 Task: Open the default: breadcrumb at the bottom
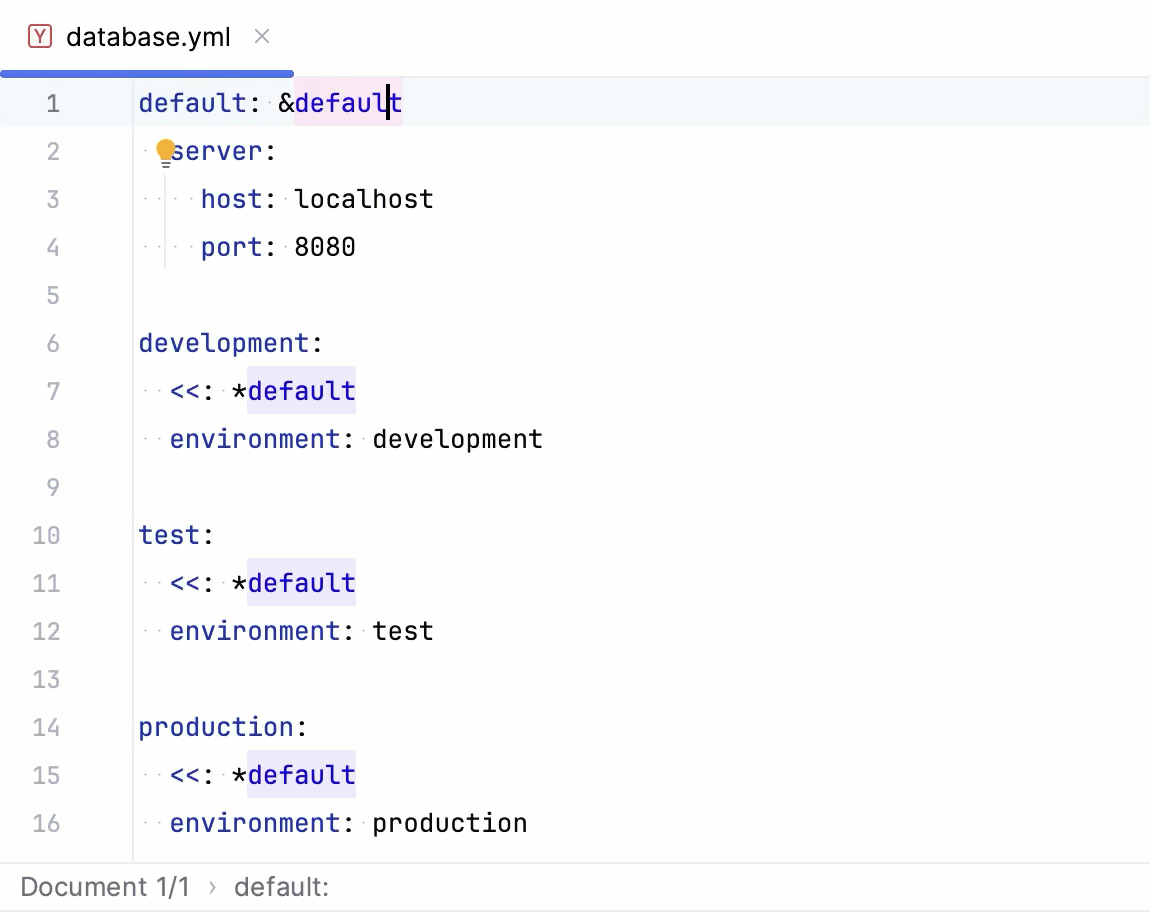click(281, 887)
